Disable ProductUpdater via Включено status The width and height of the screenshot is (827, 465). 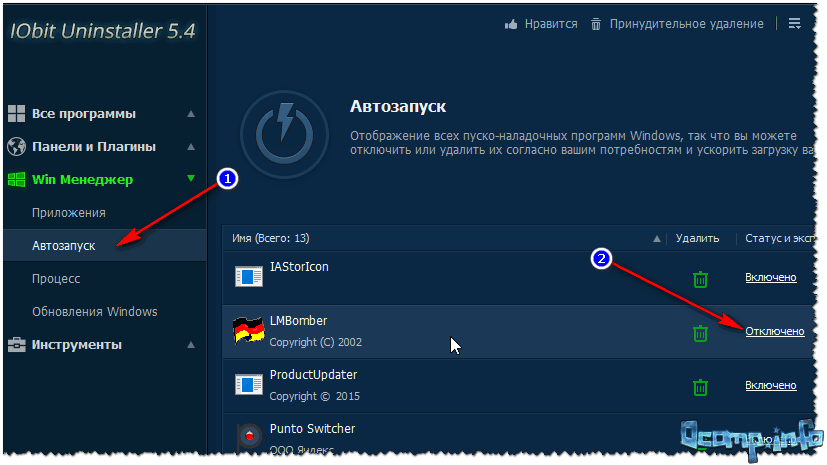[770, 385]
